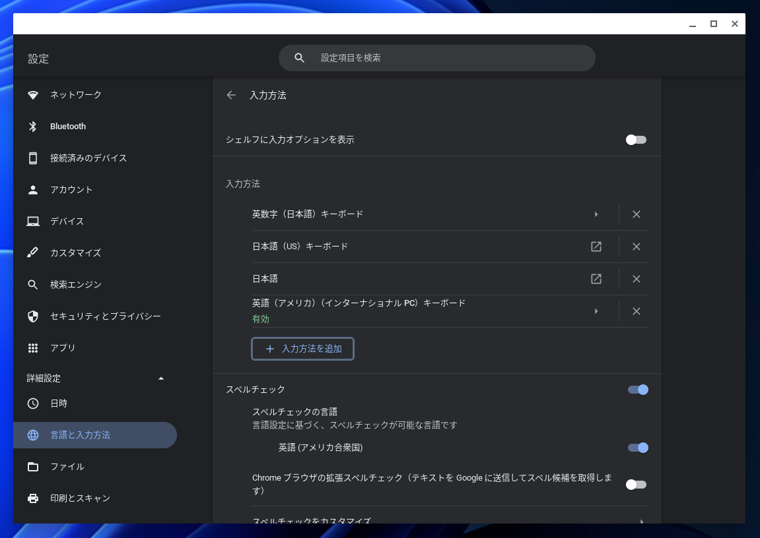This screenshot has height=538, width=760.
Task: Open external settings icon for 日本語 row
Action: coord(596,279)
